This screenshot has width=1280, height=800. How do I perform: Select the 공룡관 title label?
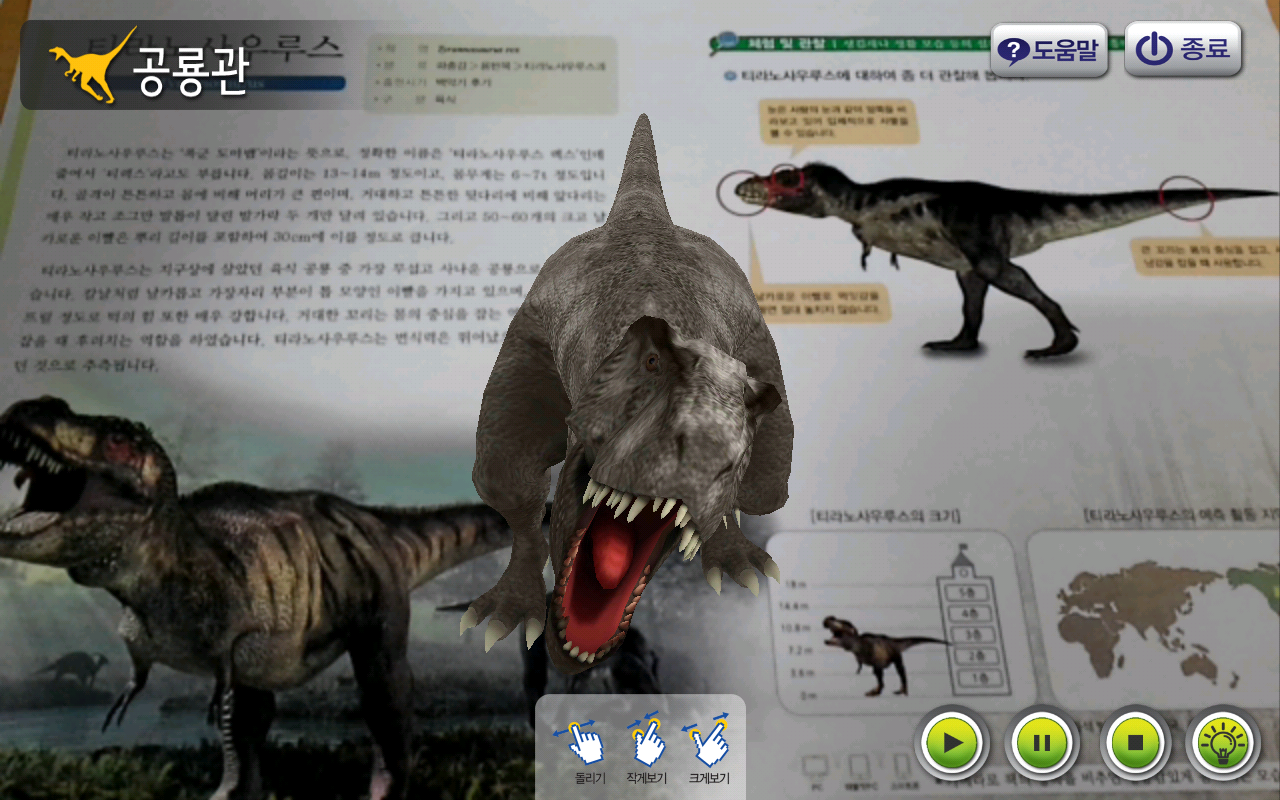(x=190, y=73)
